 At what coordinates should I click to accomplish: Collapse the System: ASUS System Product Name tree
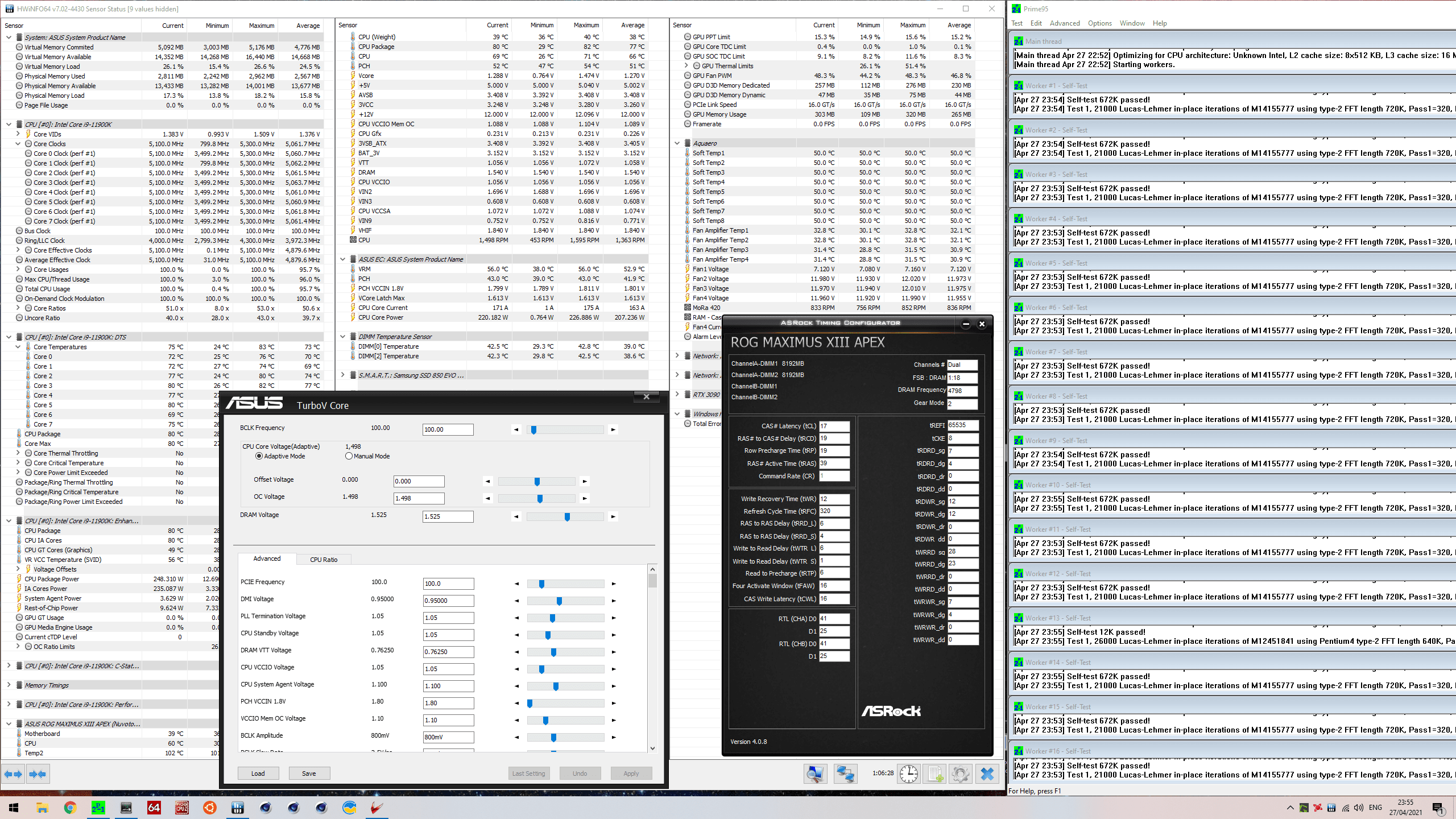9,38
